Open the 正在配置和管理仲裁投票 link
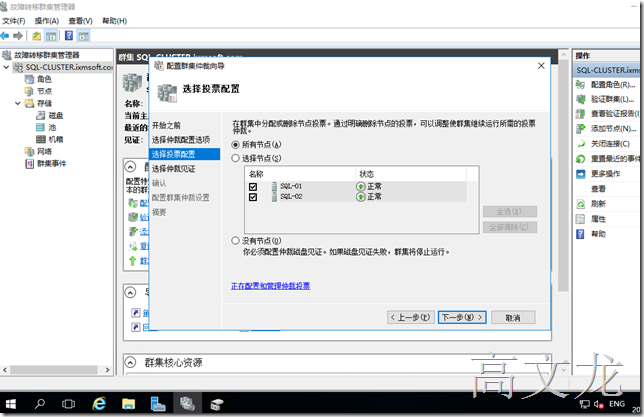 [270, 286]
